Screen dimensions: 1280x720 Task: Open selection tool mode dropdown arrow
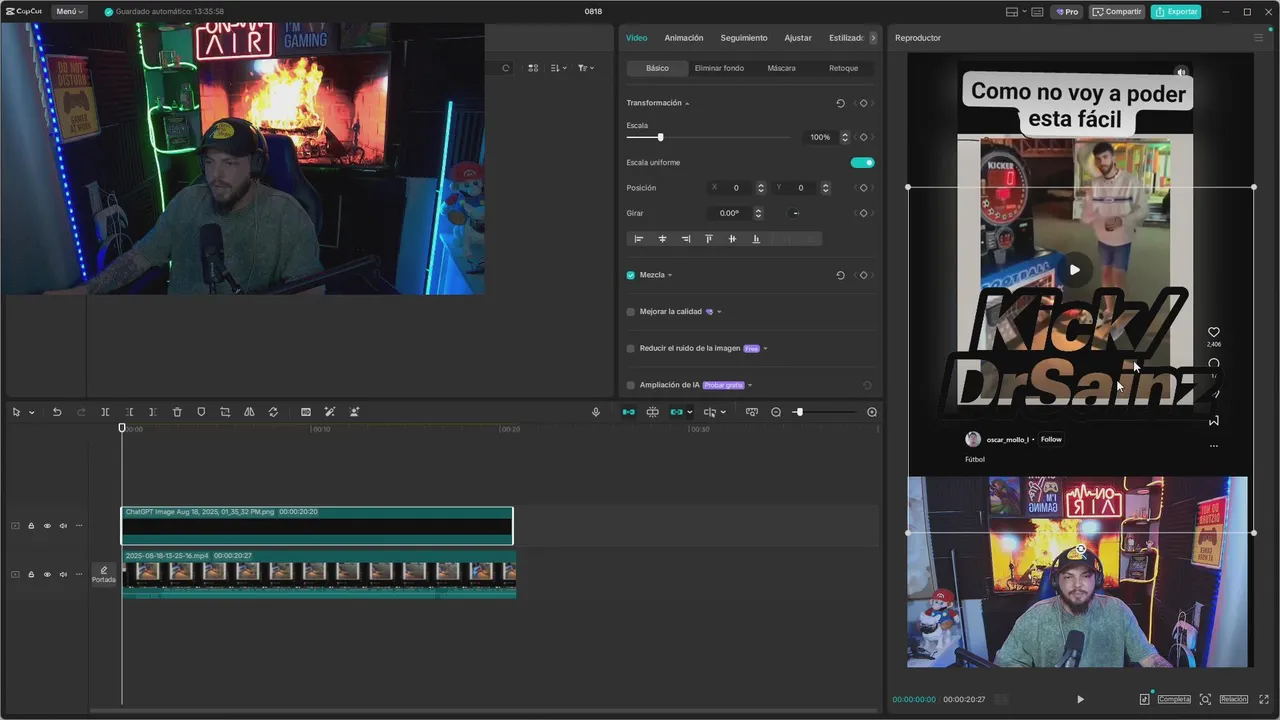point(31,412)
